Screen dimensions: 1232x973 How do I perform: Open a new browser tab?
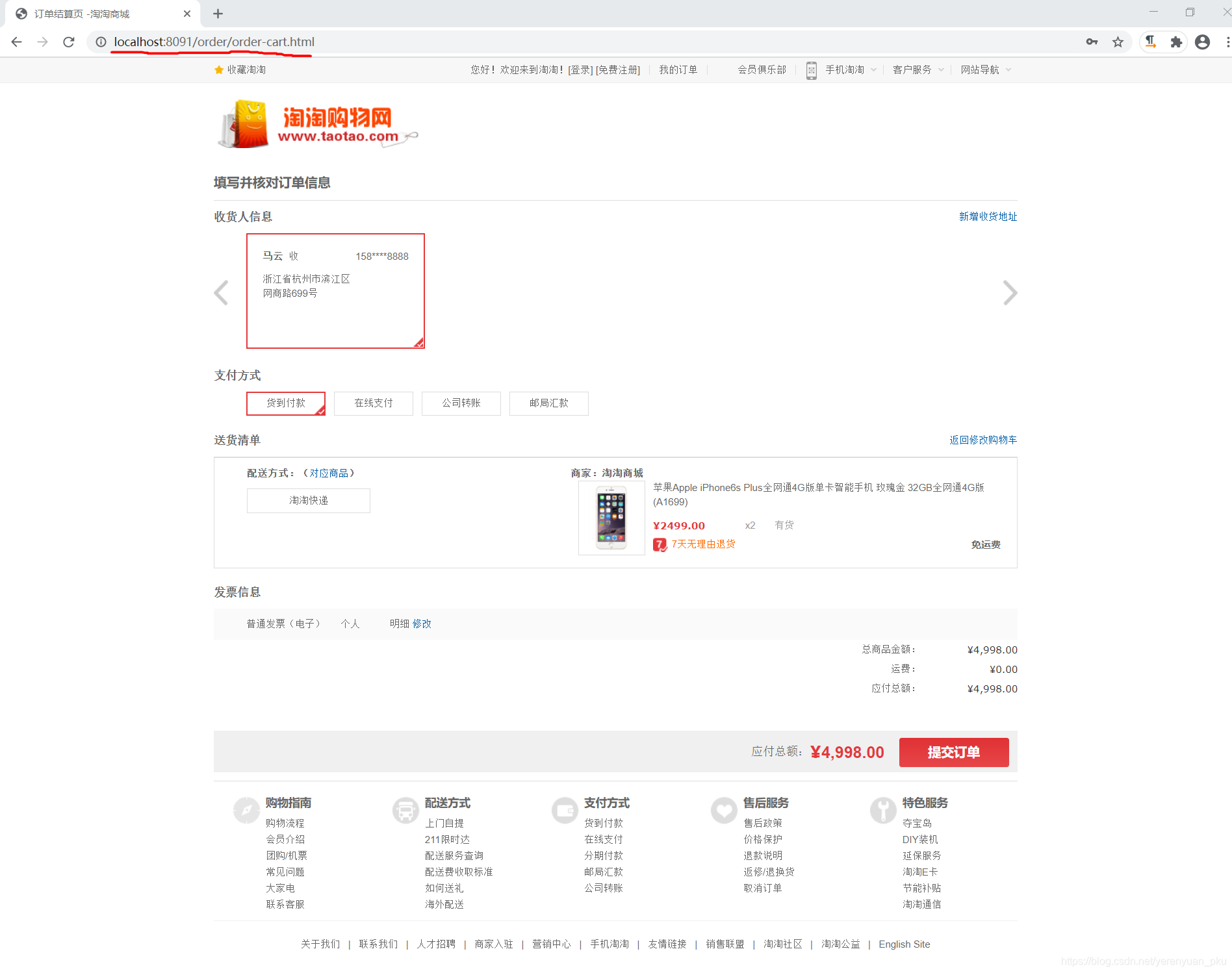pos(218,14)
